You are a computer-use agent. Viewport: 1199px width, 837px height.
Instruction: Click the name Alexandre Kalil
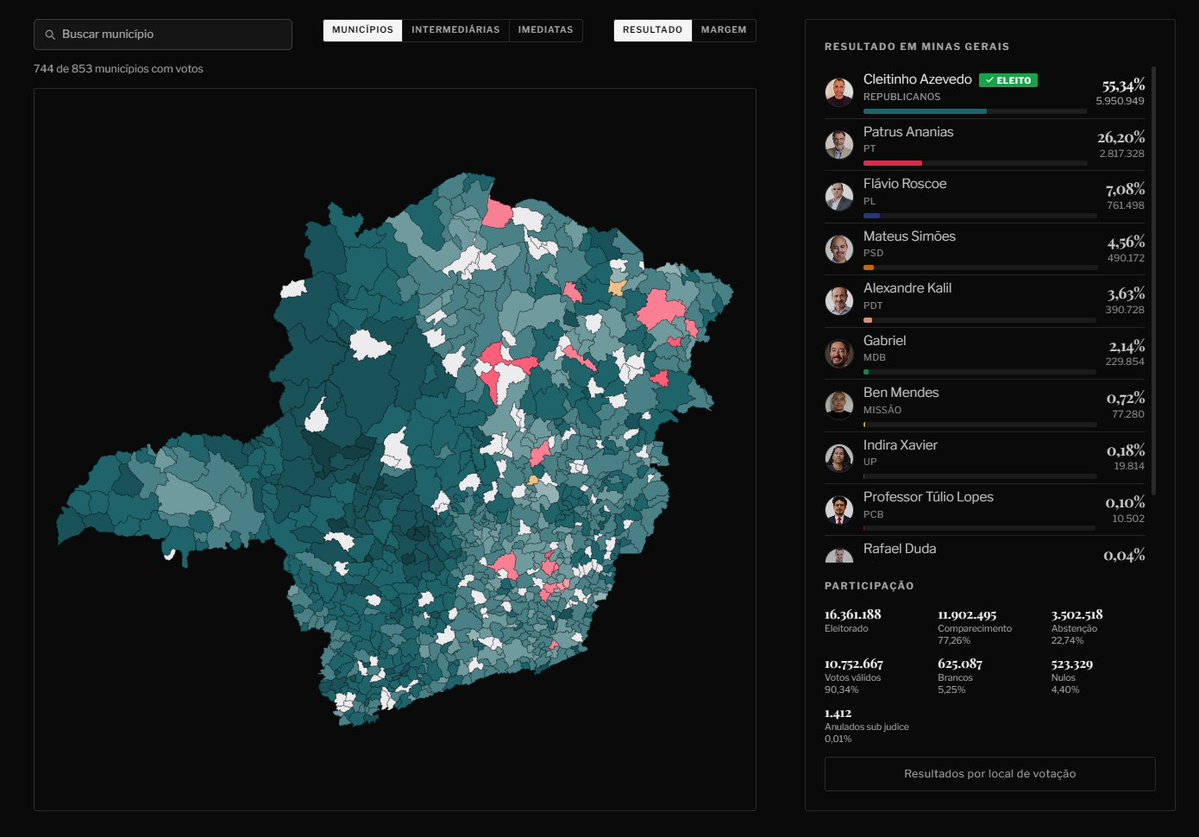908,288
